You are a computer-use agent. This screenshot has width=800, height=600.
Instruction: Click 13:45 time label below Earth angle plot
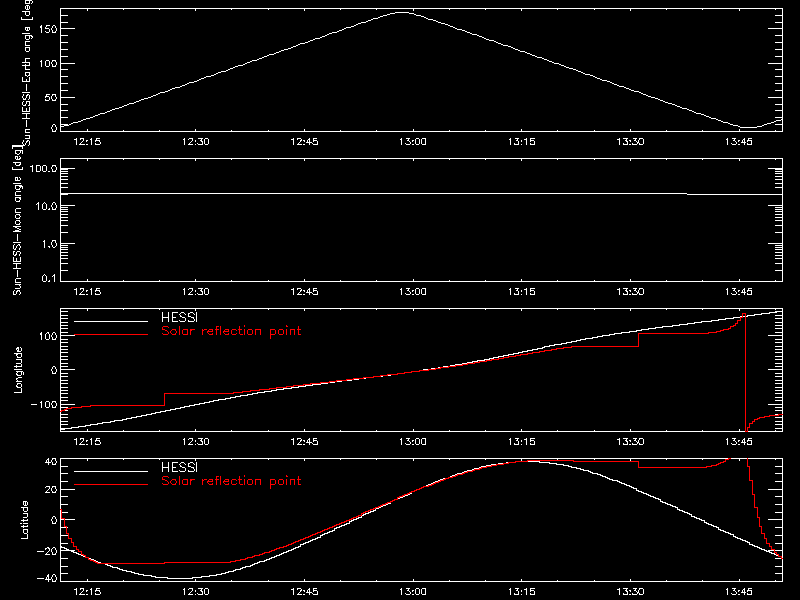point(739,142)
